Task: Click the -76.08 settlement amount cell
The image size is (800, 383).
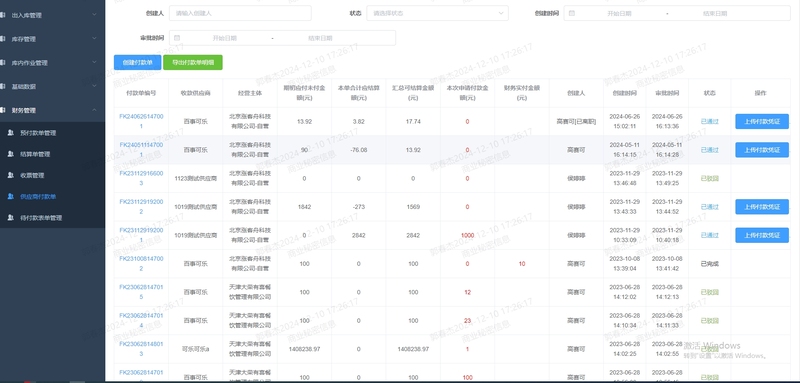Action: pyautogui.click(x=359, y=150)
